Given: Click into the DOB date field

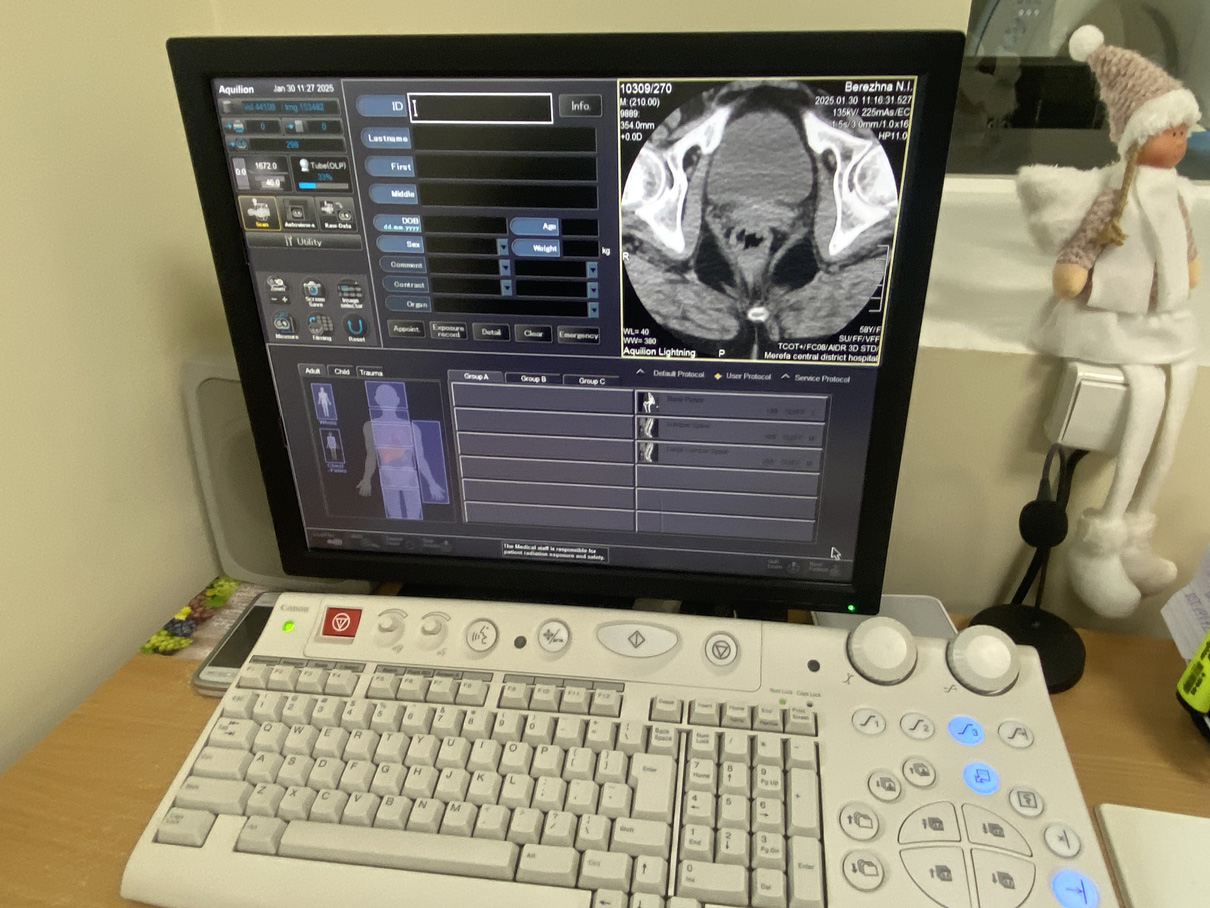Looking at the screenshot, I should (x=466, y=225).
